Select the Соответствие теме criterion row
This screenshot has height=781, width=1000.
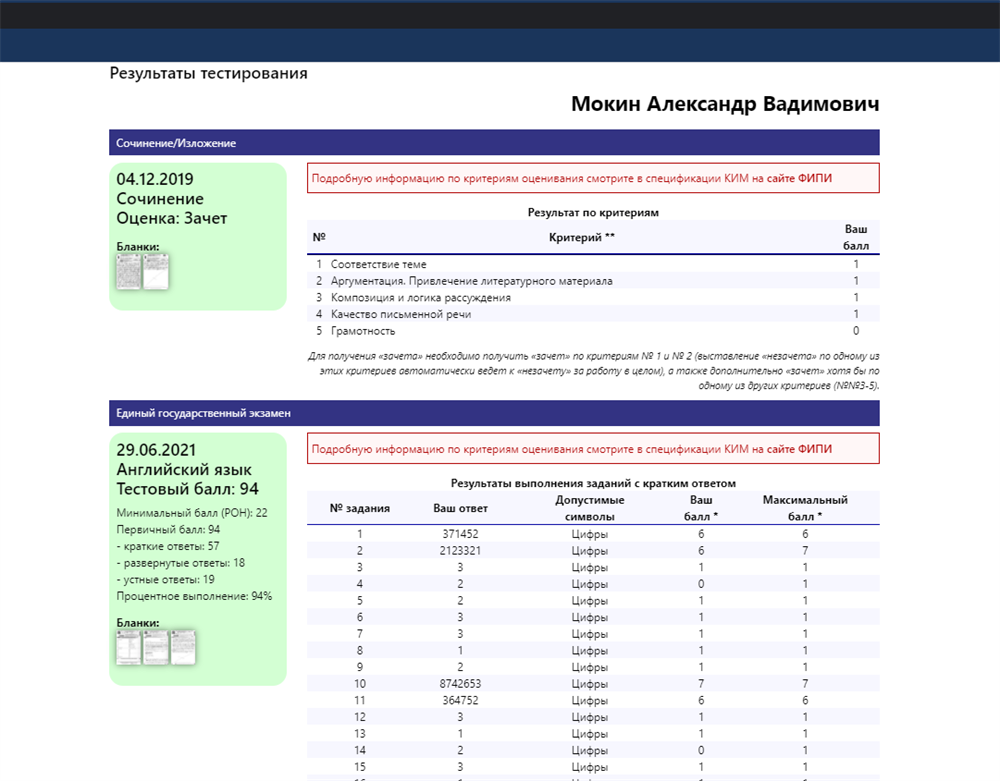coord(593,264)
